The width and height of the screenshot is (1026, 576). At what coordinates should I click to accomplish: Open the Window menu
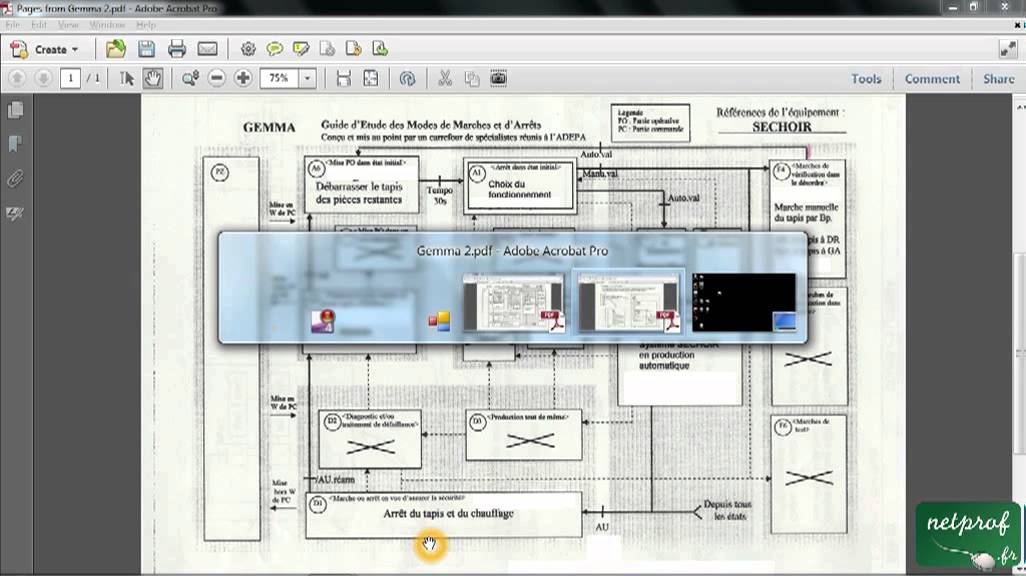107,25
